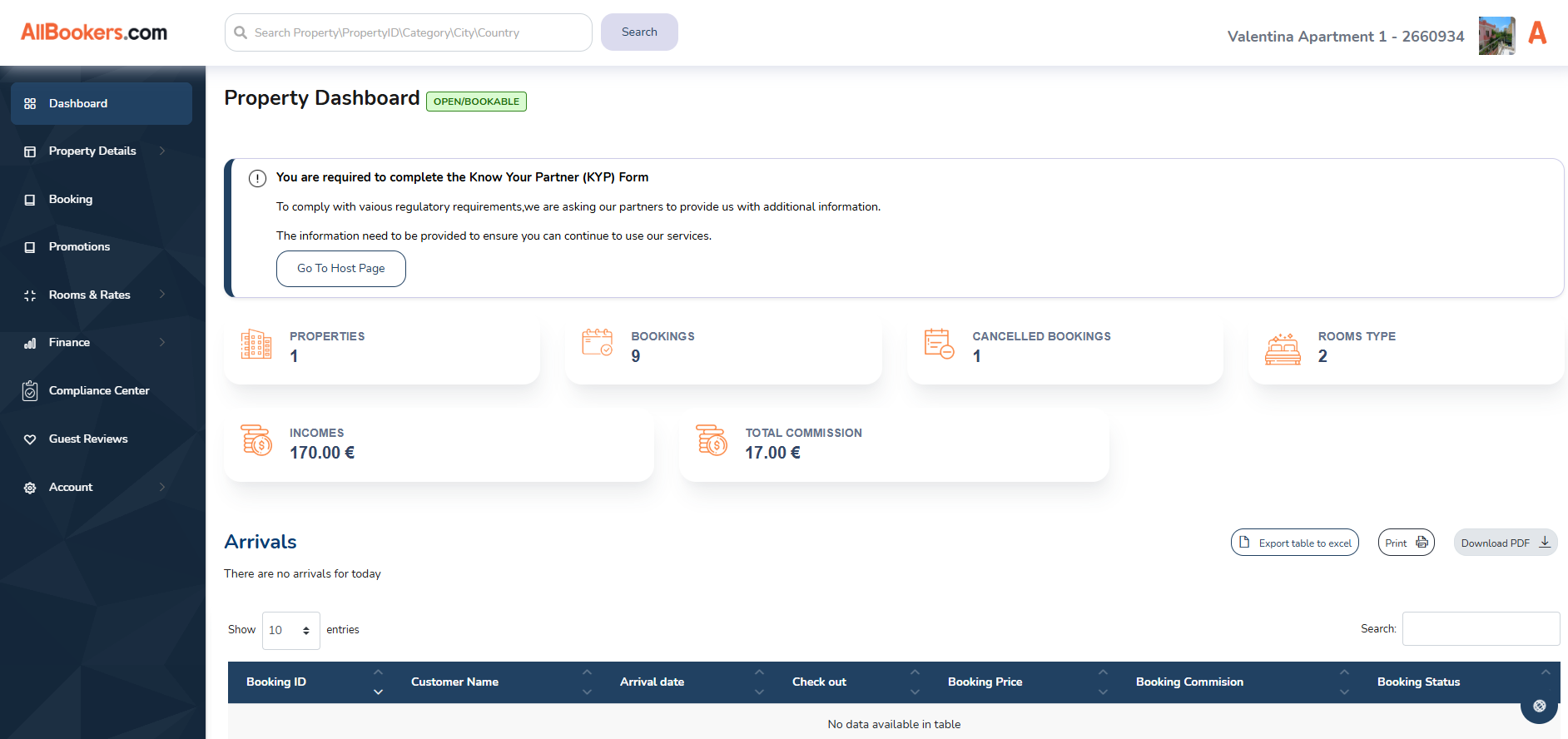Open the Guest Reviews menu item
Viewport: 1568px width, 739px height.
coord(102,439)
